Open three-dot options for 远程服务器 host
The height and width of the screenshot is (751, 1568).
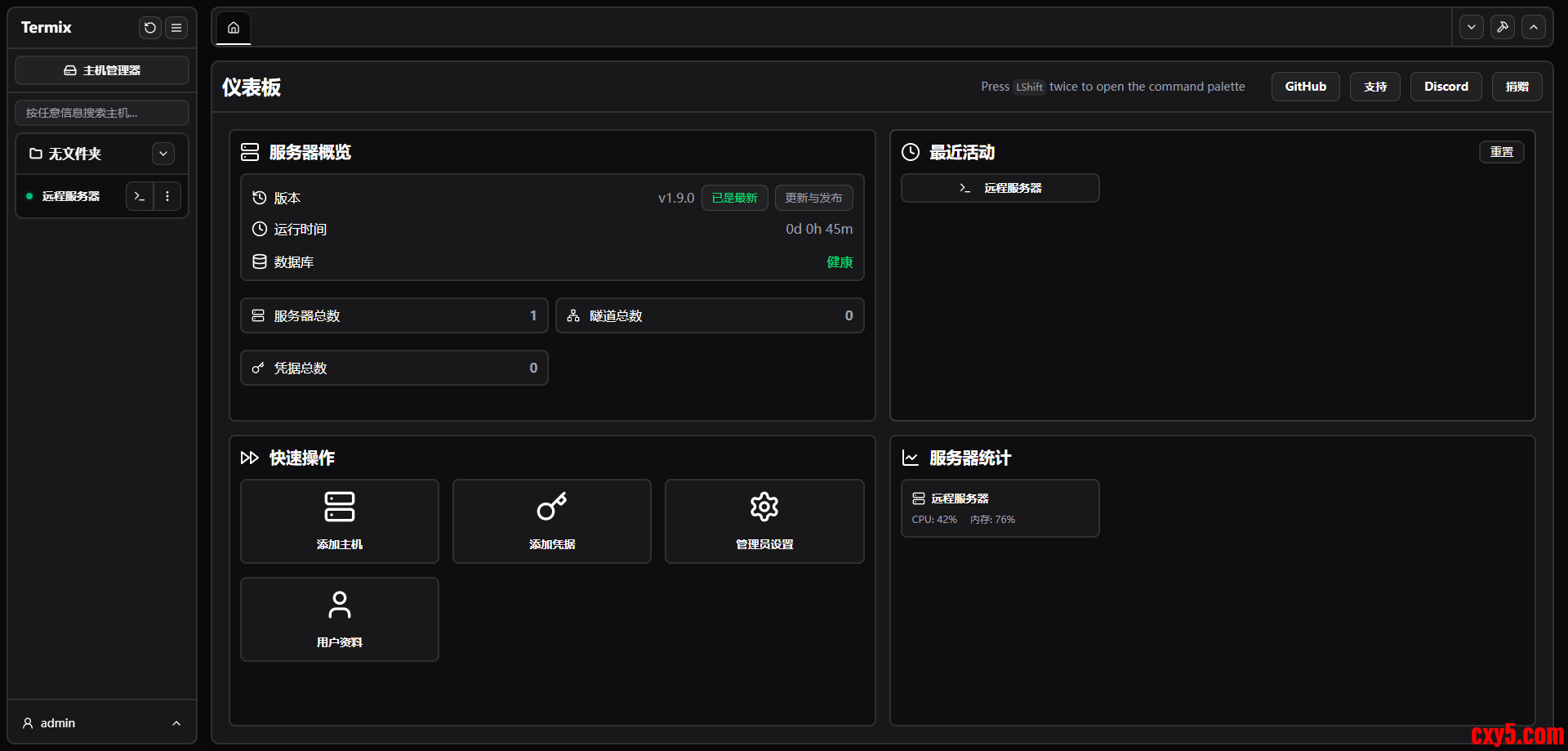pyautogui.click(x=167, y=196)
